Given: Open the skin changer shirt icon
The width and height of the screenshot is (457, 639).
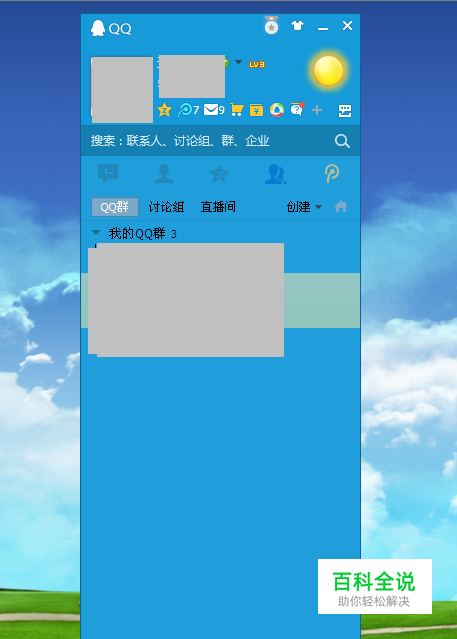Looking at the screenshot, I should click(297, 26).
